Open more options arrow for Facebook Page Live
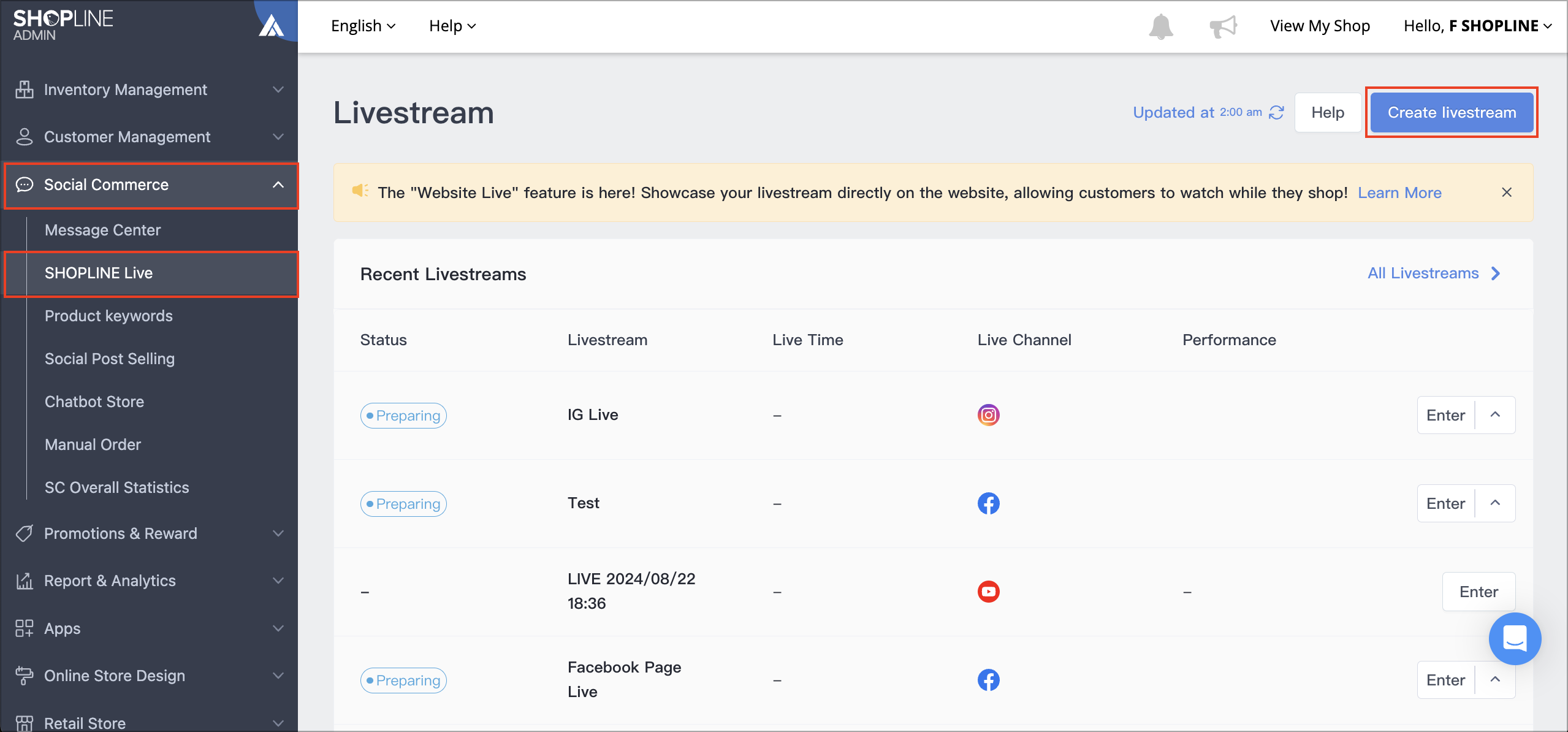 (1495, 680)
